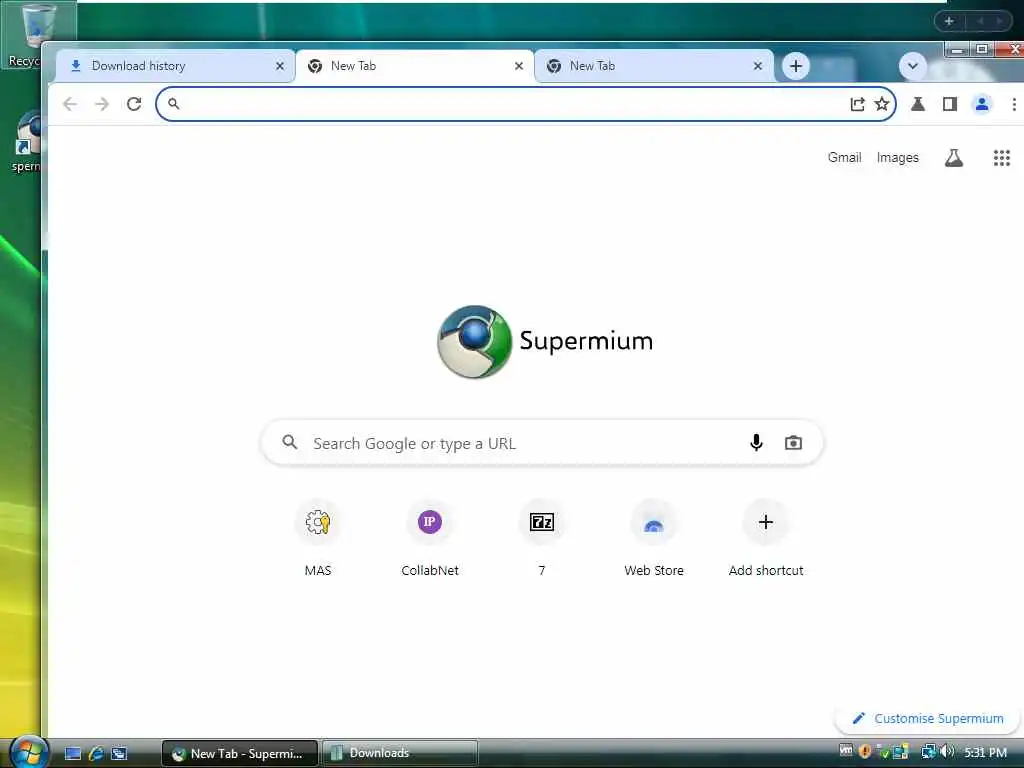1024x768 pixels.
Task: Open the Google apps grid
Action: 1002,157
